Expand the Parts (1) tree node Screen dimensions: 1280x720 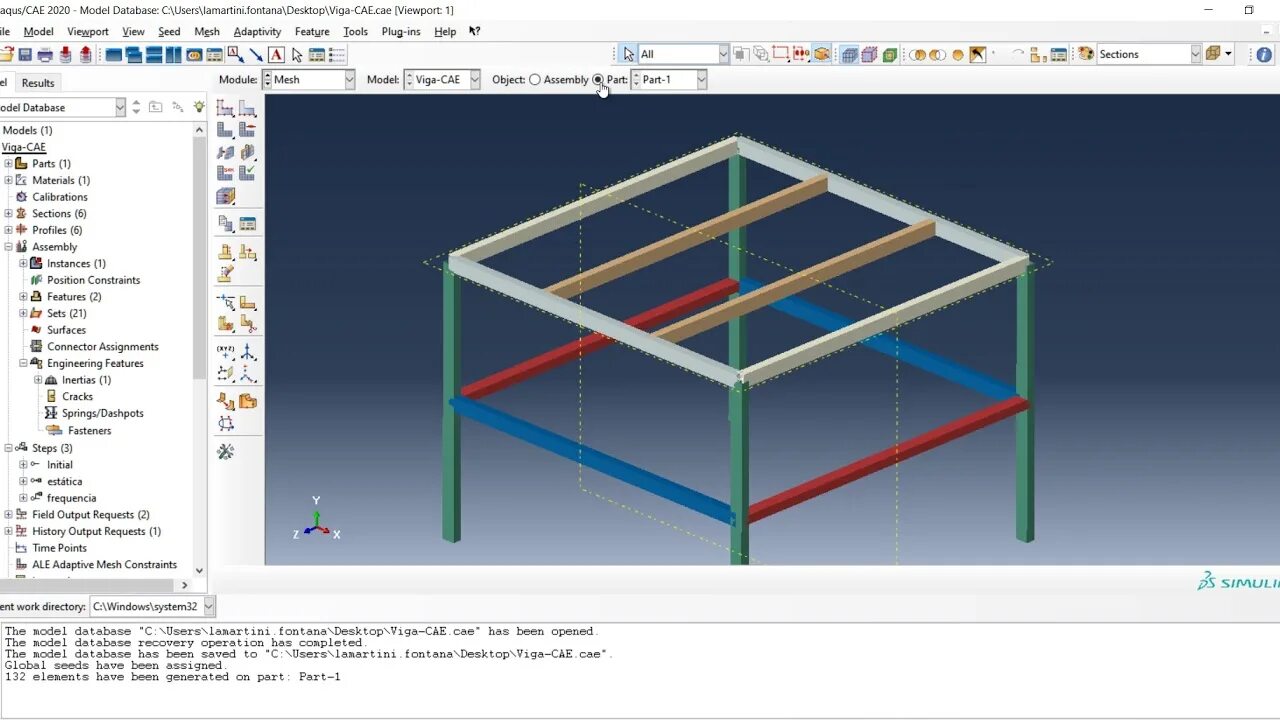point(8,163)
